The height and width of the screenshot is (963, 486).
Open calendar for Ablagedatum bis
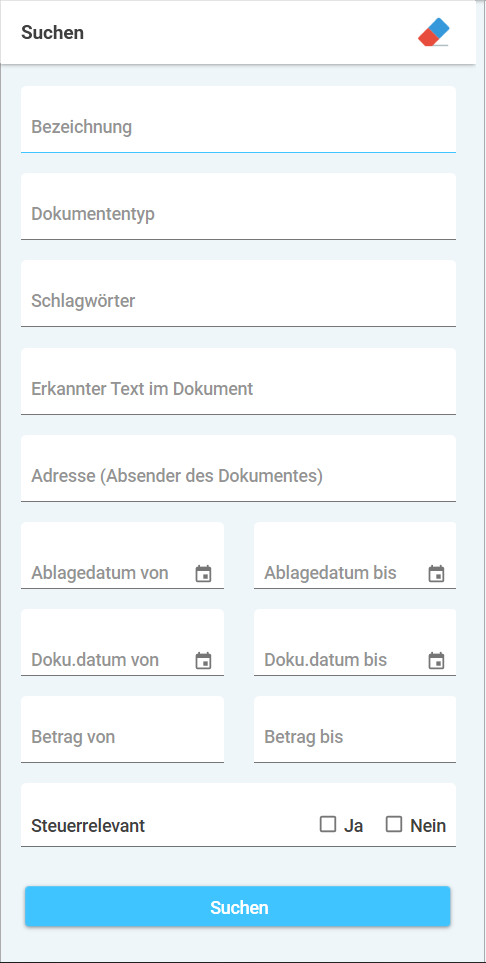(x=436, y=574)
